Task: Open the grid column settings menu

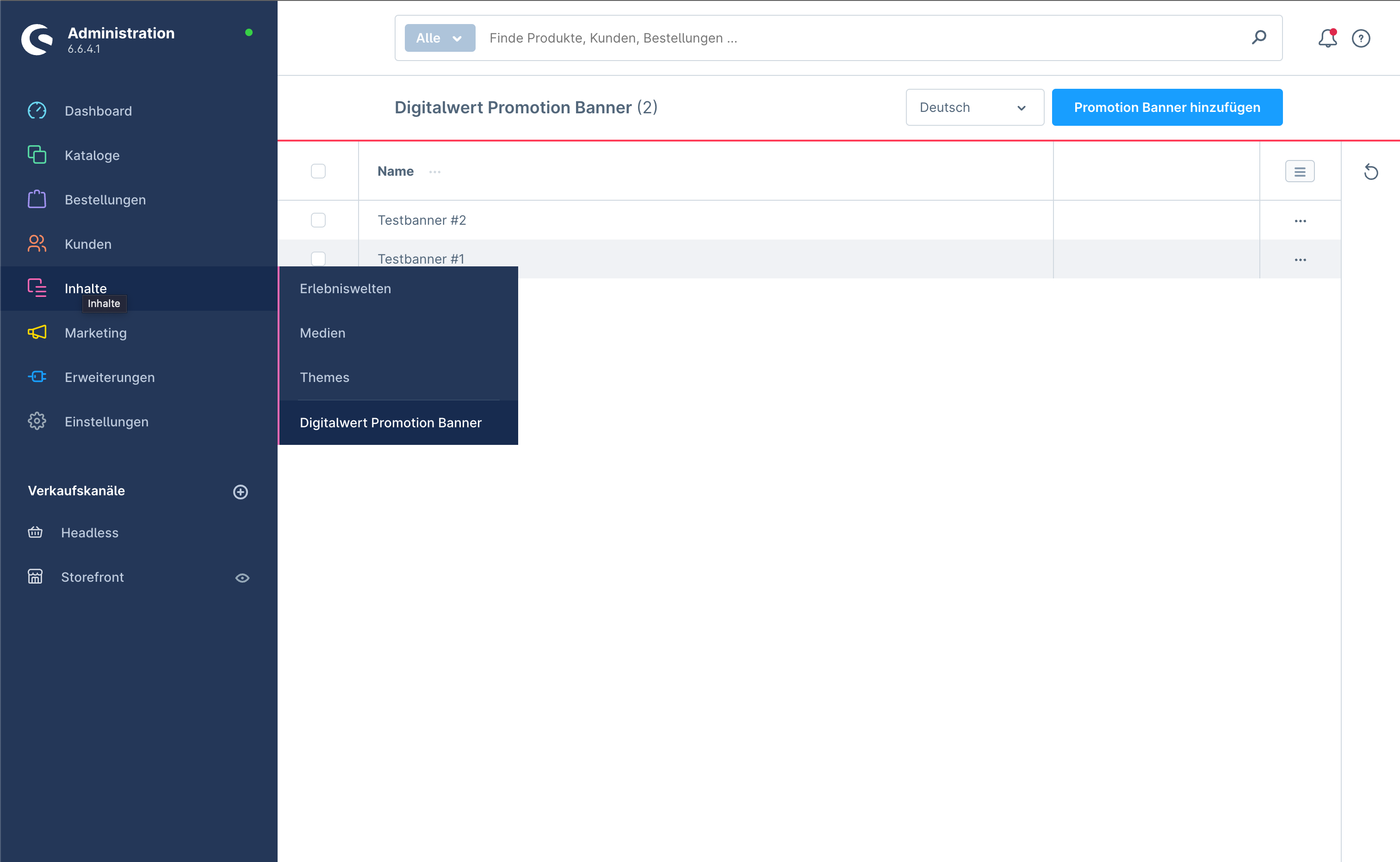Action: [x=1300, y=172]
